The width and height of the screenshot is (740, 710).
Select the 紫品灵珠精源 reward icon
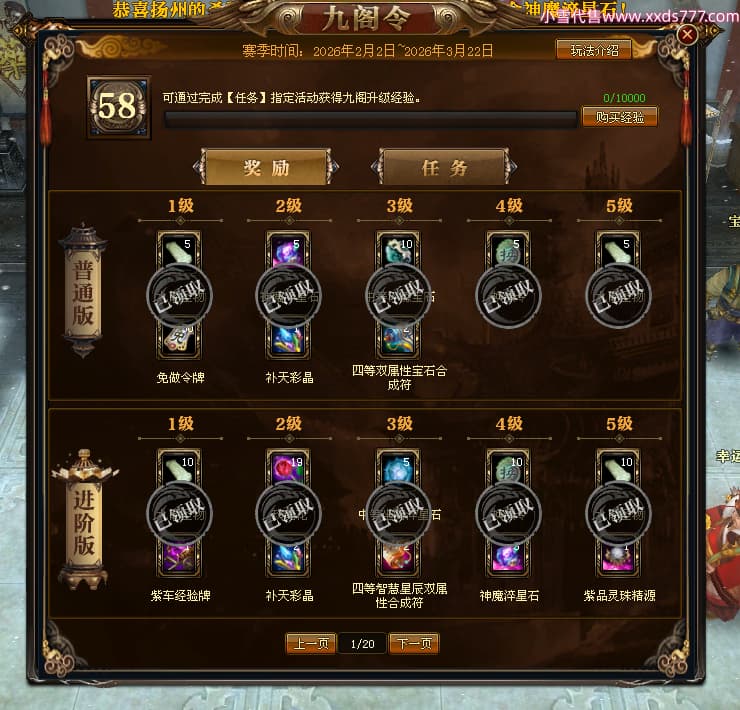click(x=618, y=559)
